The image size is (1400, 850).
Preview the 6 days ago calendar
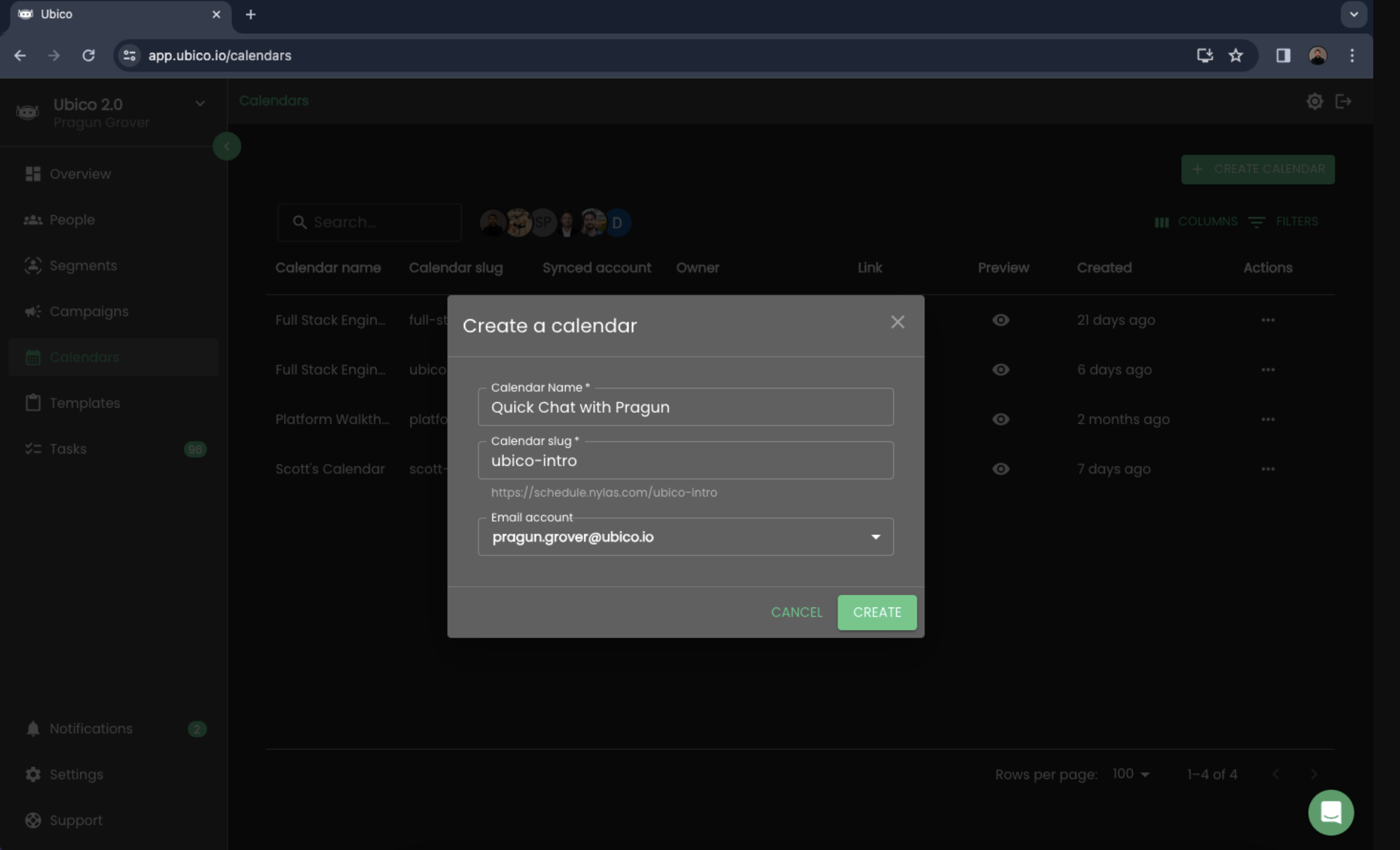pyautogui.click(x=1000, y=370)
